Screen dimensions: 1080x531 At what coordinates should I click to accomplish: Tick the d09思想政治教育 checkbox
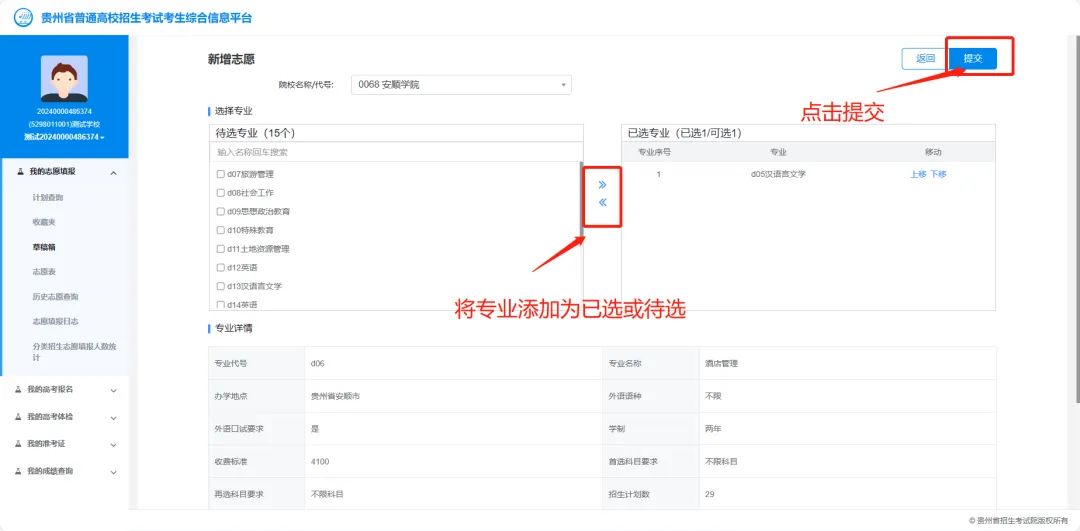pos(220,212)
